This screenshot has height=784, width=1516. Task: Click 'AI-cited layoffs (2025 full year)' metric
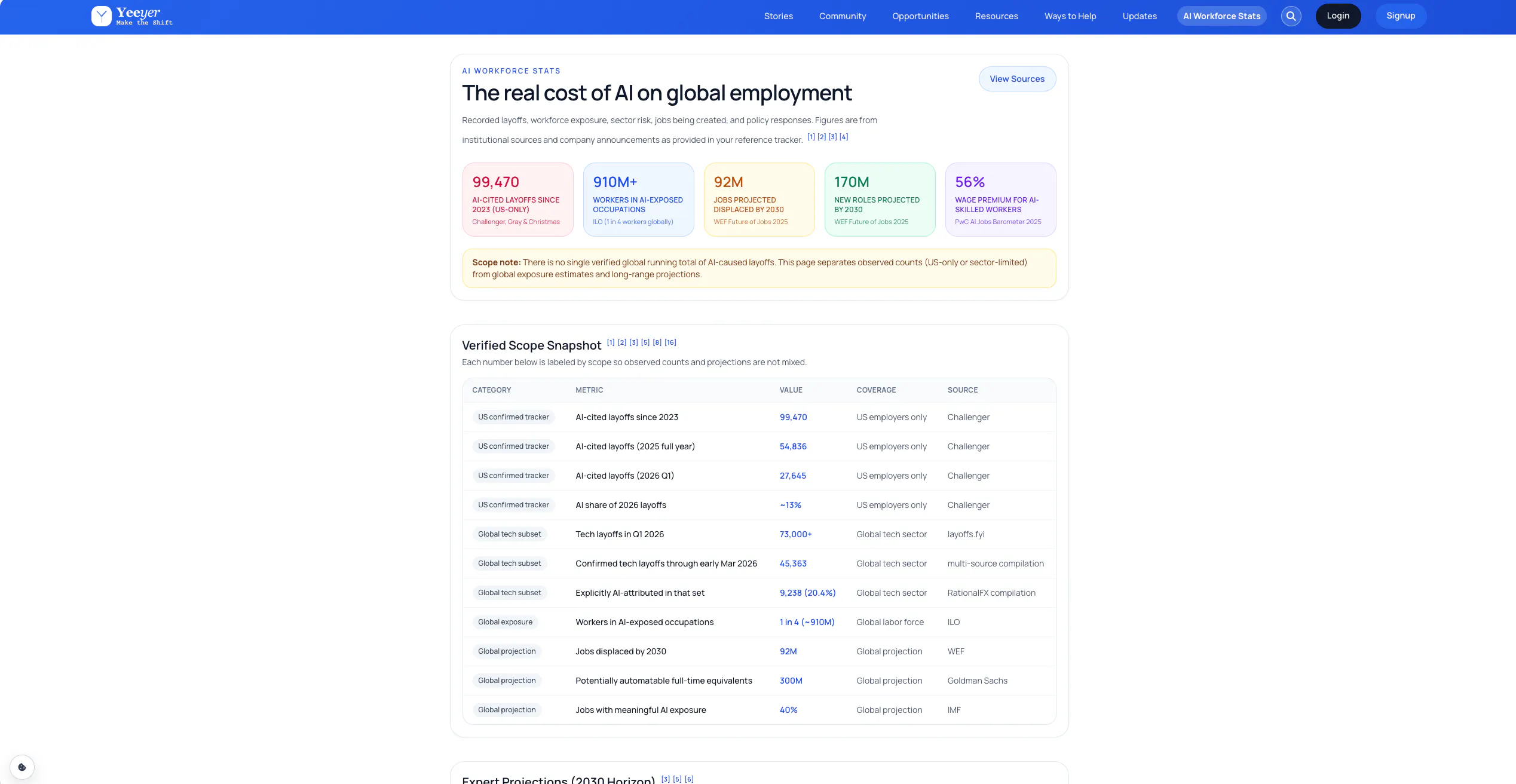[635, 446]
